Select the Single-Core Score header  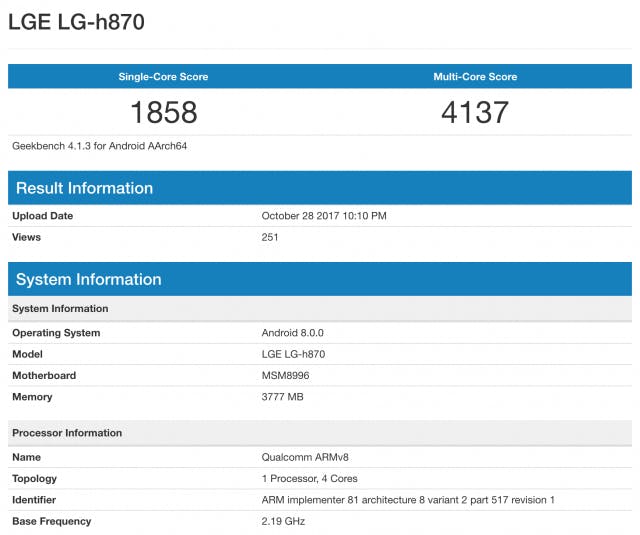tap(163, 77)
